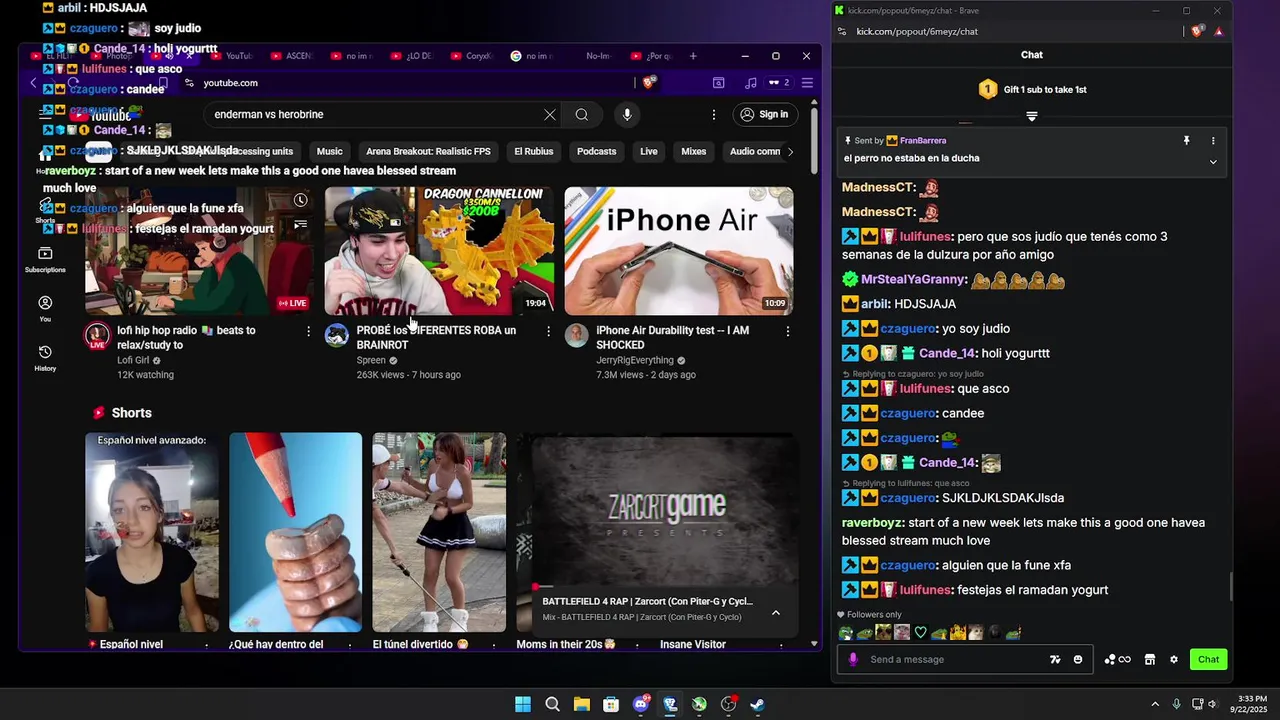
Task: Open YouTube settings three-dot menu
Action: [x=713, y=114]
